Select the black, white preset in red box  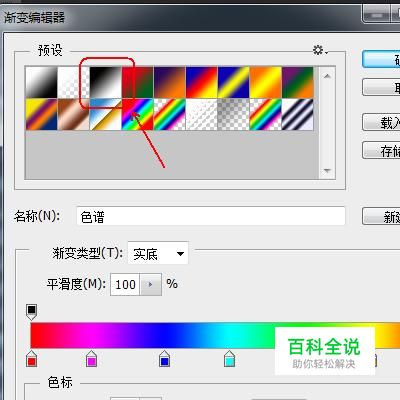coord(106,82)
